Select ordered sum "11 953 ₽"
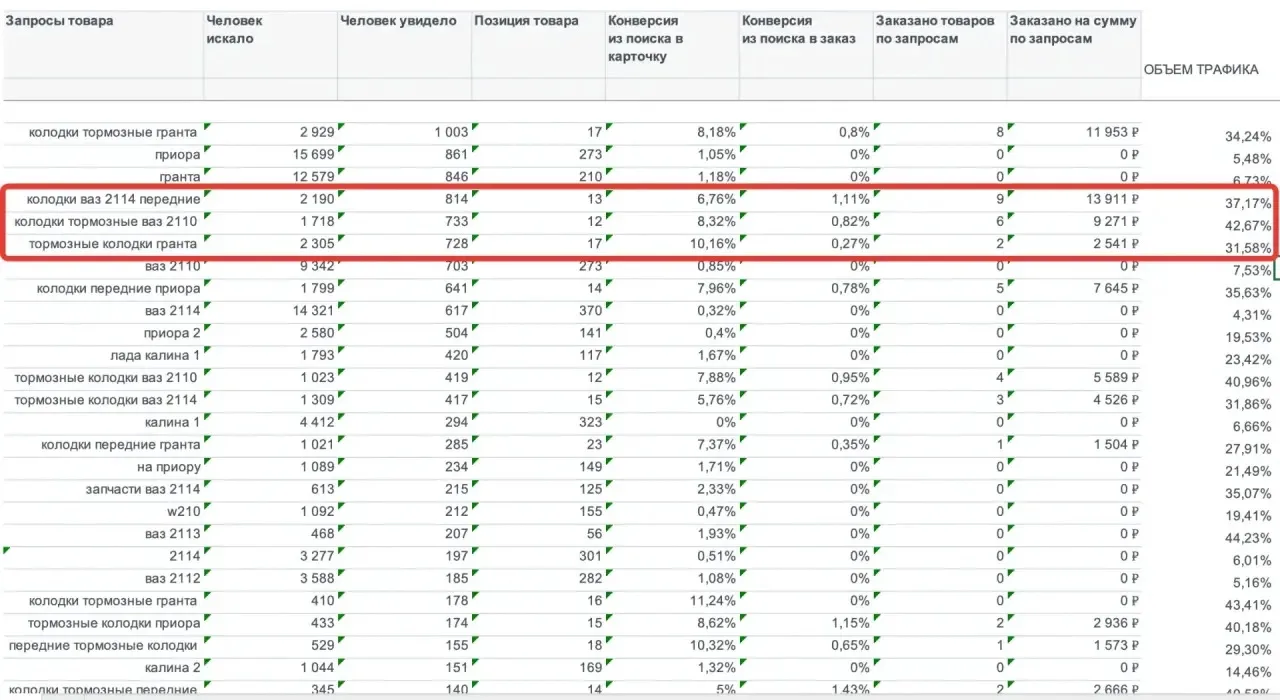The height and width of the screenshot is (700, 1280). [x=1111, y=132]
